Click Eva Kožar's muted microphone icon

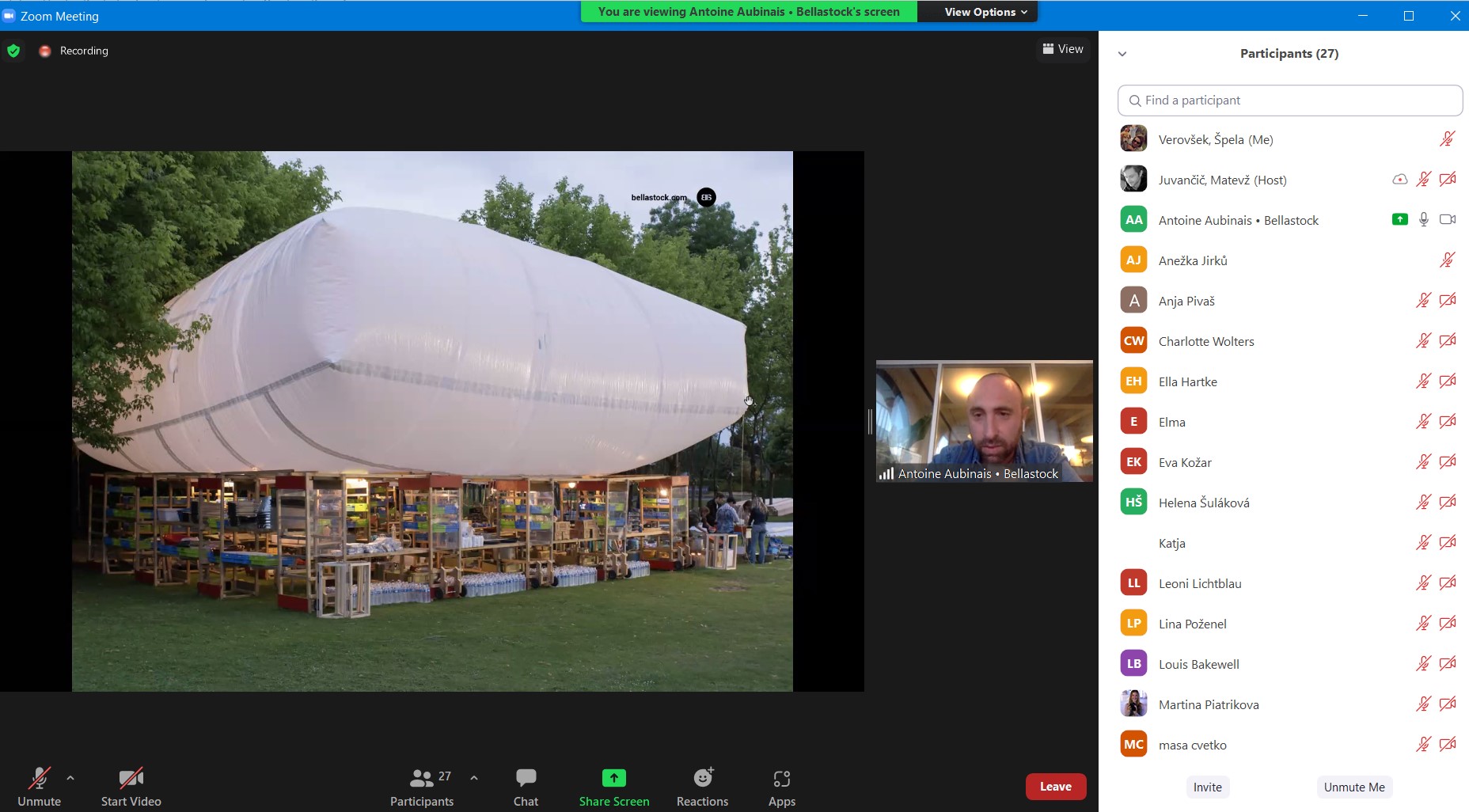tap(1423, 461)
